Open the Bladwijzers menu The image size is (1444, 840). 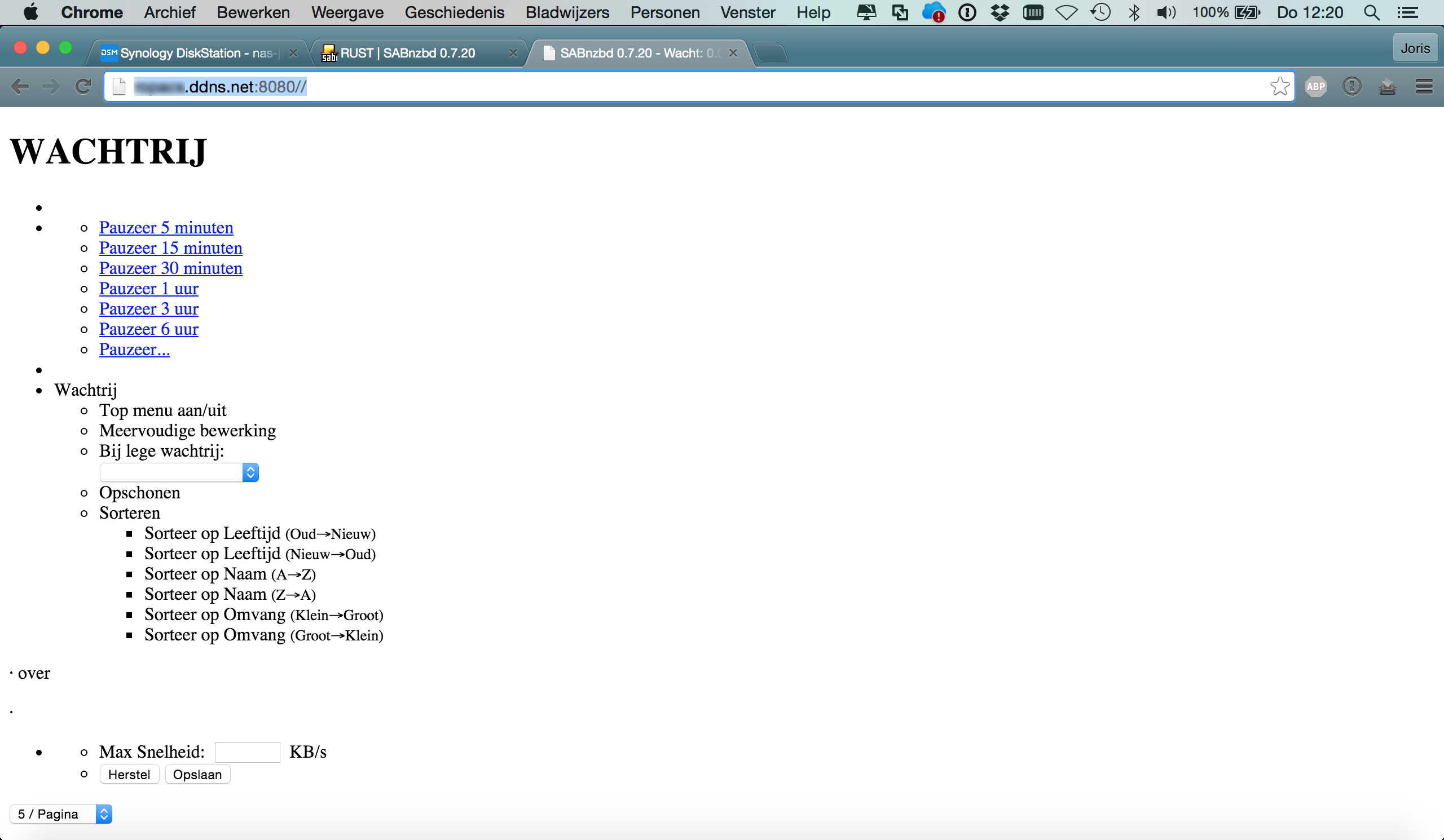[567, 12]
